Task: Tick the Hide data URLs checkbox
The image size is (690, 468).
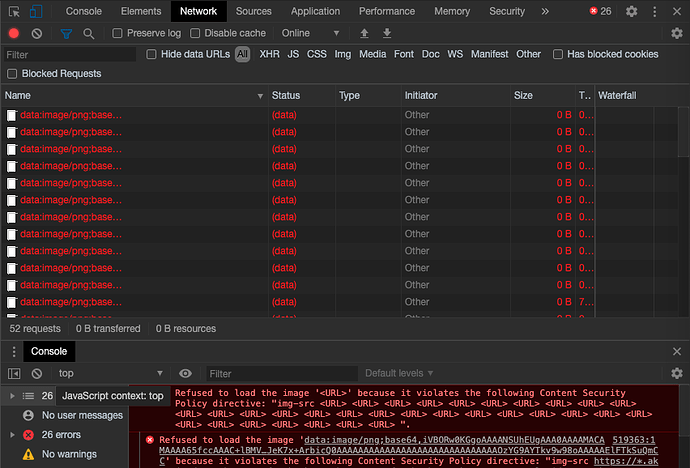Action: coord(152,54)
